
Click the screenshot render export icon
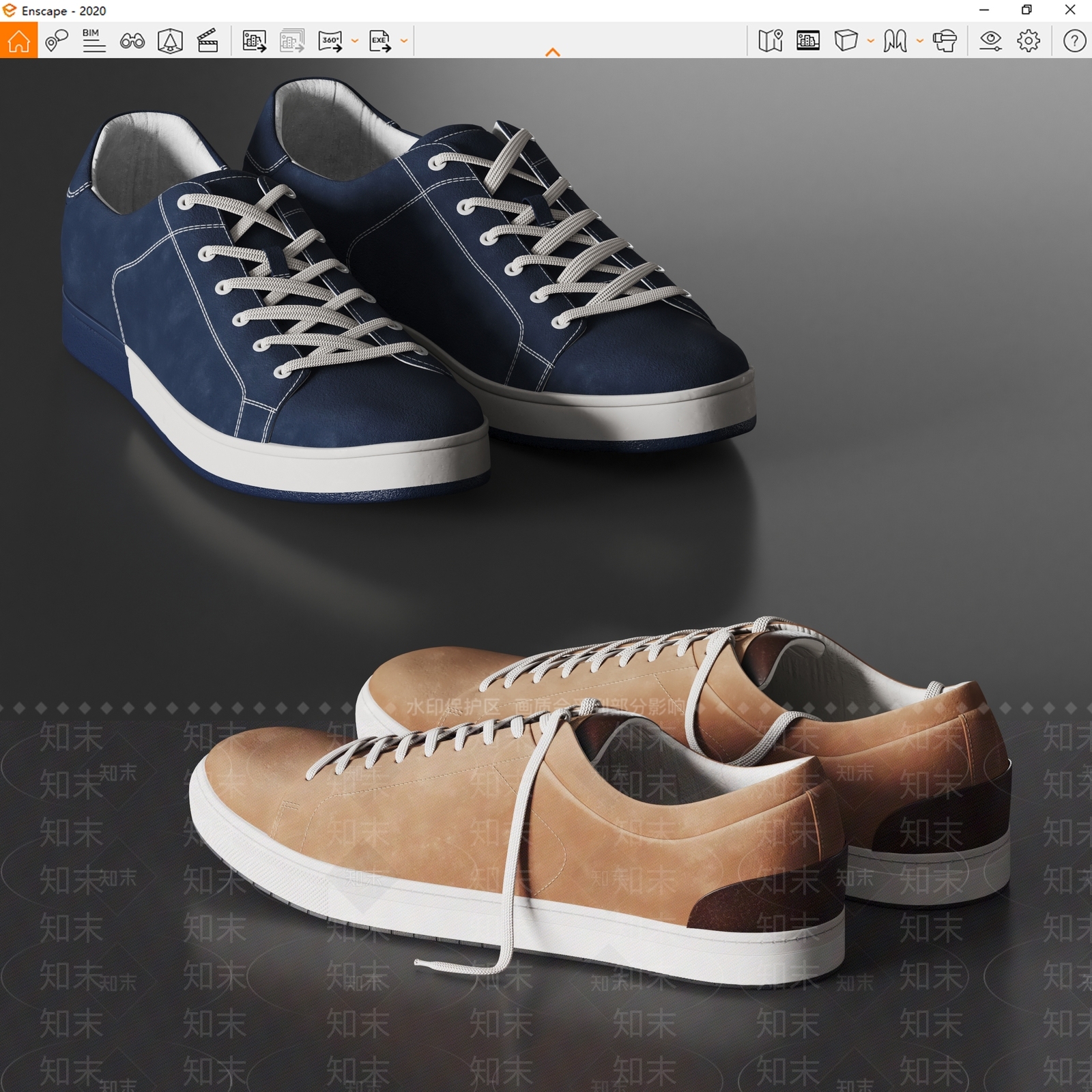[255, 41]
